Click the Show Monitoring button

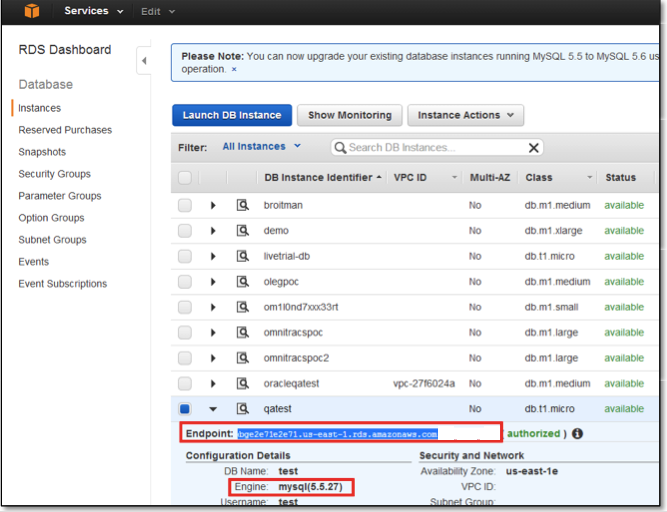[x=350, y=115]
